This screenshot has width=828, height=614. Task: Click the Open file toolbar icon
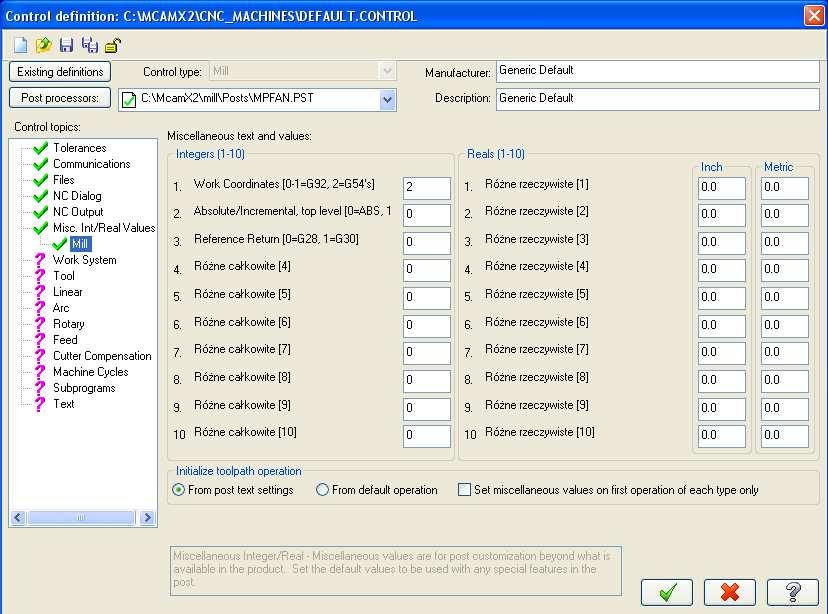(x=43, y=45)
